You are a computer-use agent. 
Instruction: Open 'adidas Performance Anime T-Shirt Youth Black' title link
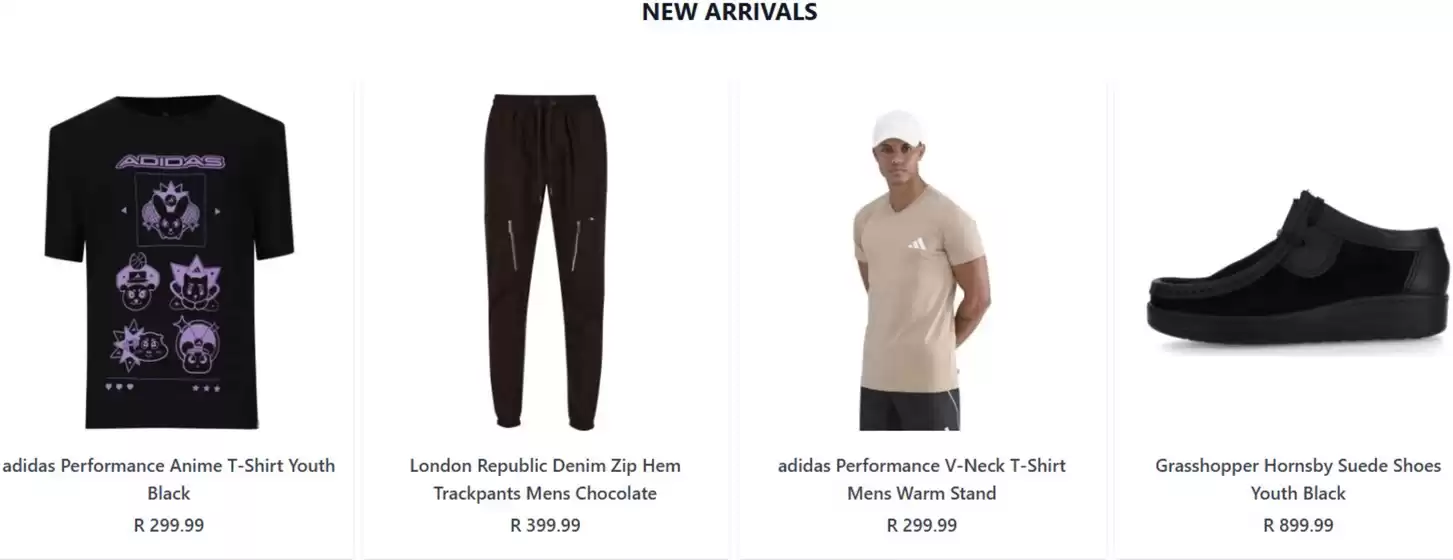pyautogui.click(x=168, y=479)
